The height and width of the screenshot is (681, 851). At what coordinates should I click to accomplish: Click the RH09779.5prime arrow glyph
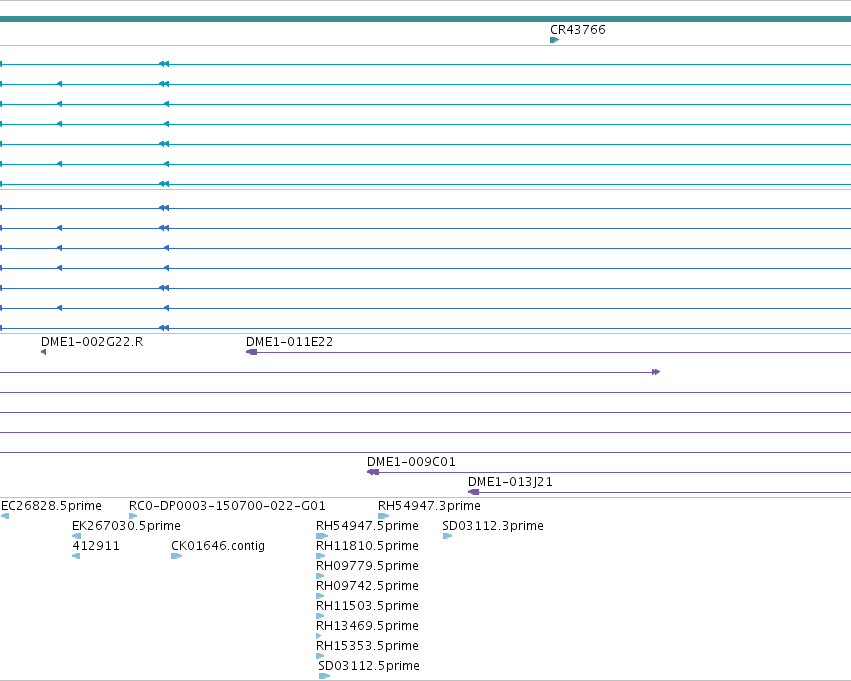[x=320, y=576]
